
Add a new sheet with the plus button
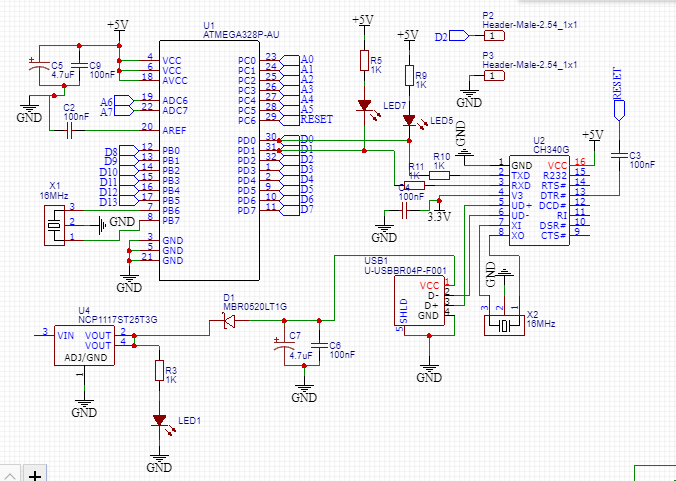pos(34,474)
